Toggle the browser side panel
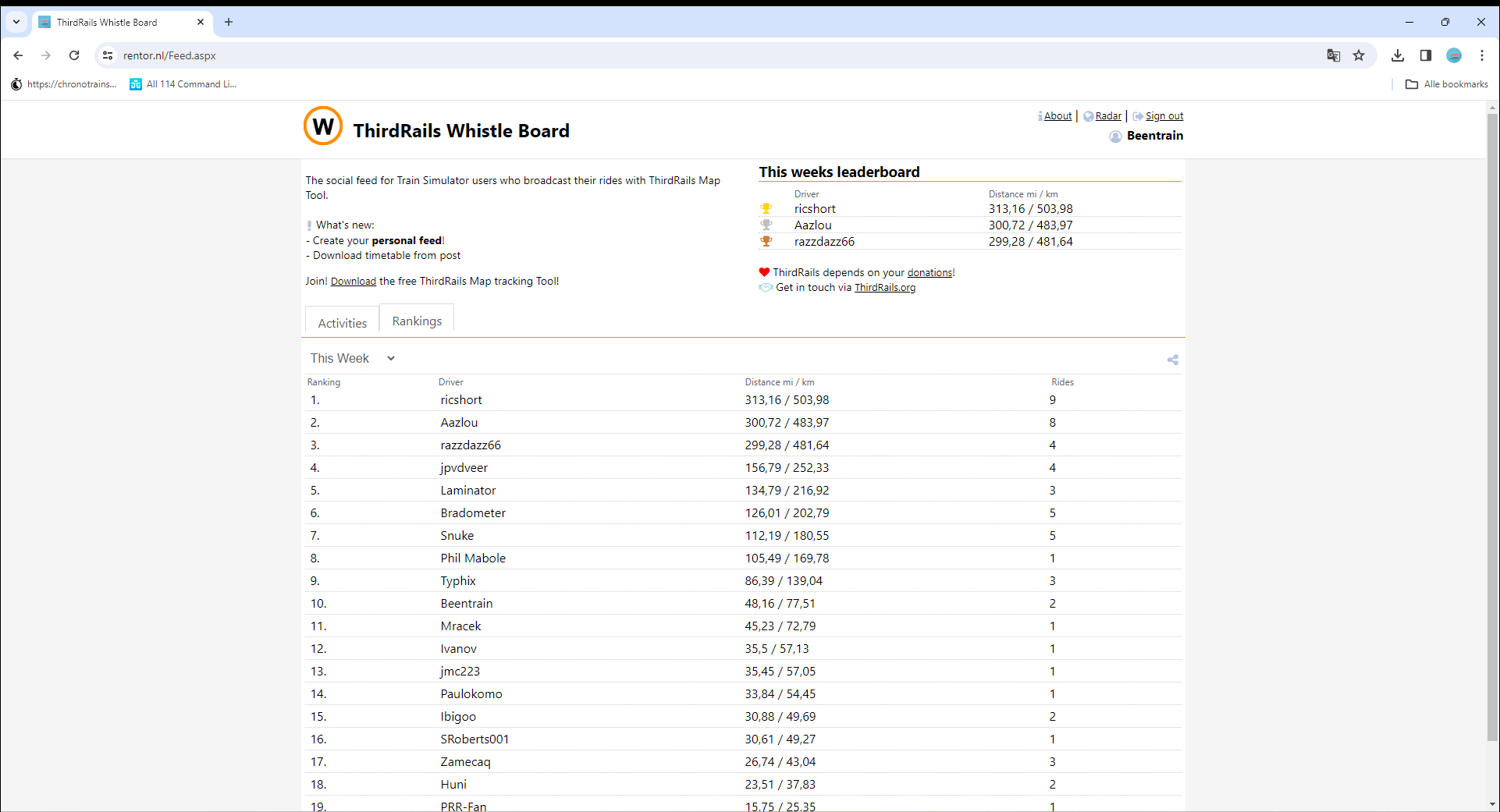Viewport: 1500px width, 812px height. pos(1426,55)
